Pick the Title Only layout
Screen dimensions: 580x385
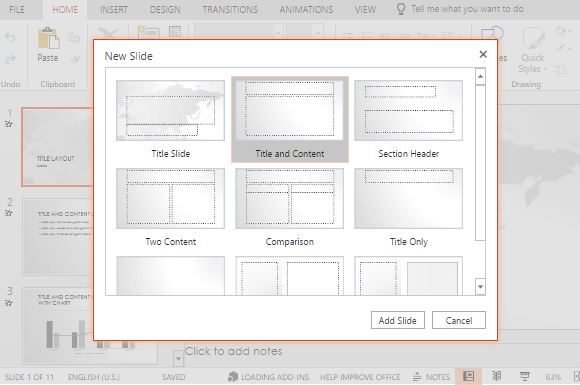pyautogui.click(x=408, y=198)
